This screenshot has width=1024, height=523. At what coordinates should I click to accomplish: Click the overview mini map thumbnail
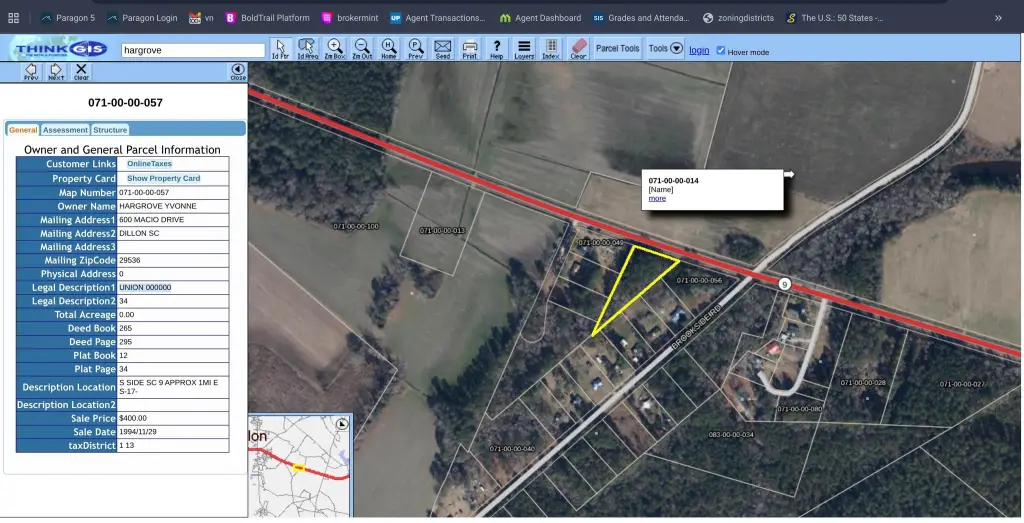pos(300,466)
